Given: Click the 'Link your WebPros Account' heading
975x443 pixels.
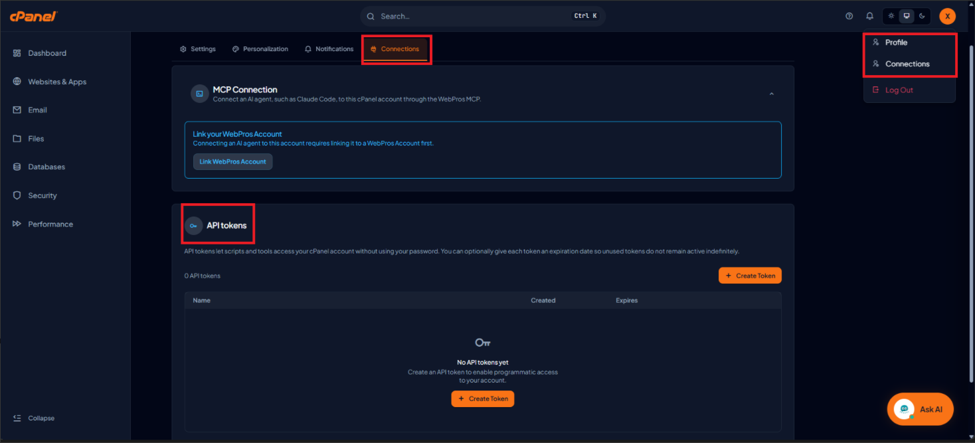Looking at the screenshot, I should (238, 134).
